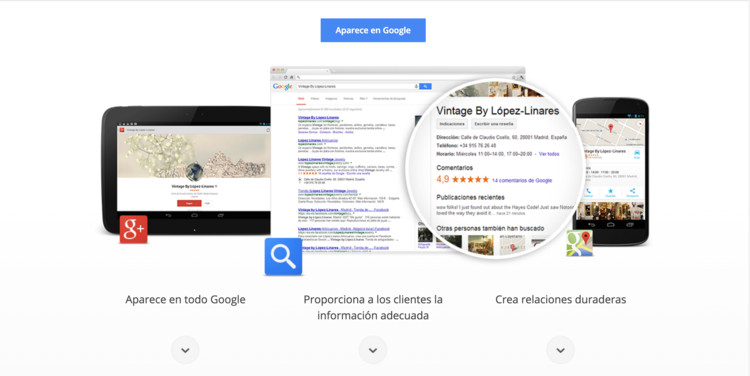Select the Web tab in search results

(301, 99)
